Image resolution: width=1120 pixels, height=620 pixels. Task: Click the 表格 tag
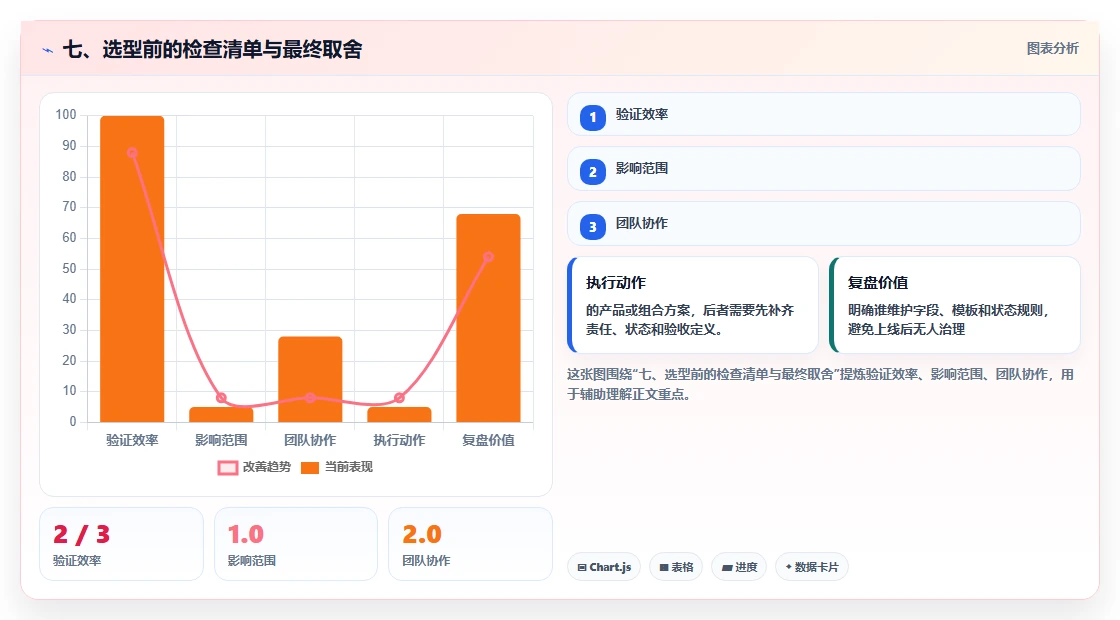[676, 567]
